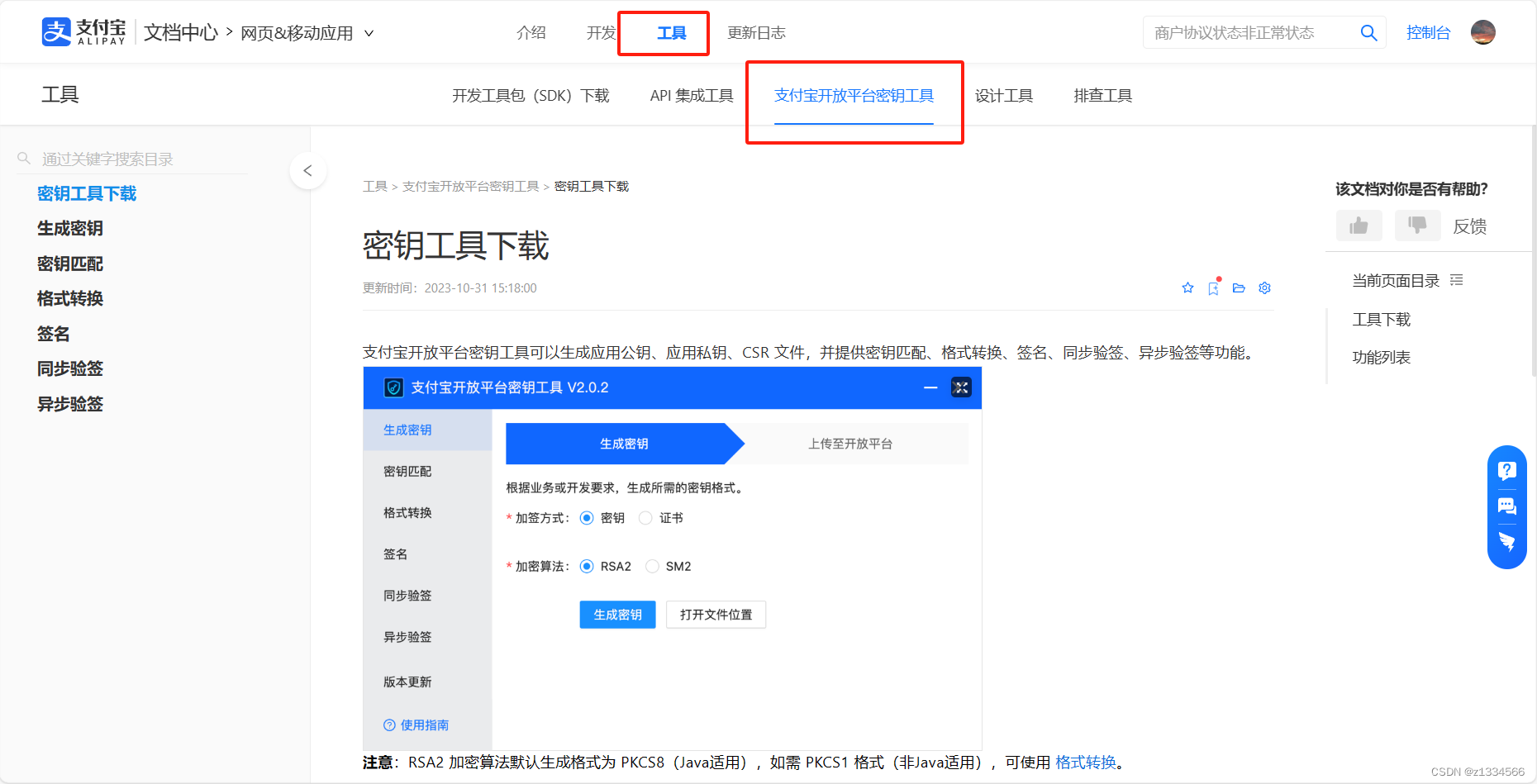Open 格式转换 in the left sidebar

(70, 298)
